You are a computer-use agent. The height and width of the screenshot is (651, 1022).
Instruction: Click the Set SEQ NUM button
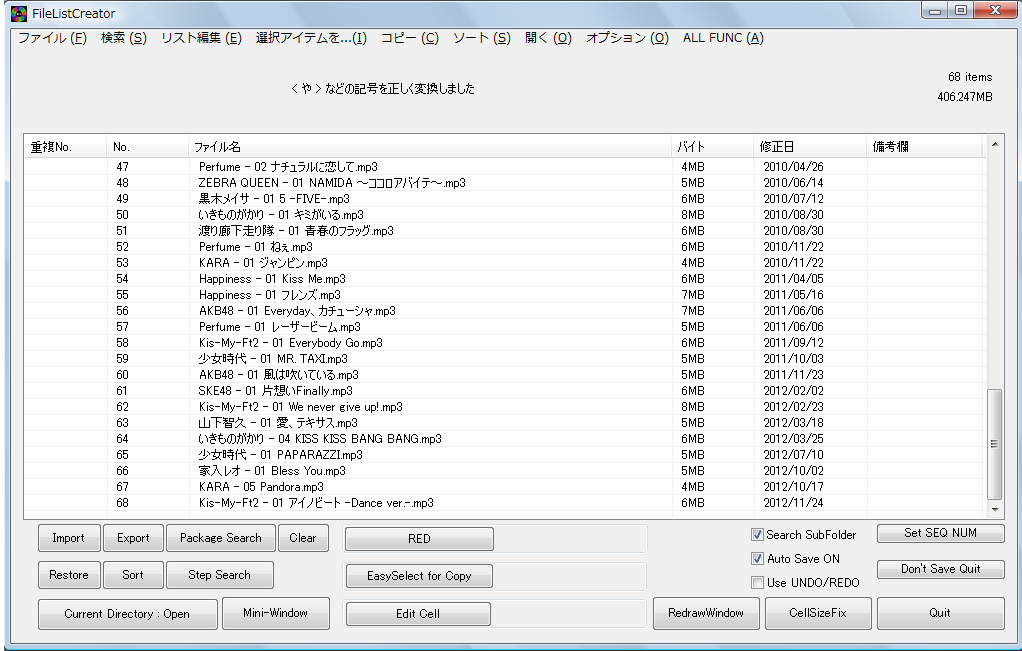point(939,534)
